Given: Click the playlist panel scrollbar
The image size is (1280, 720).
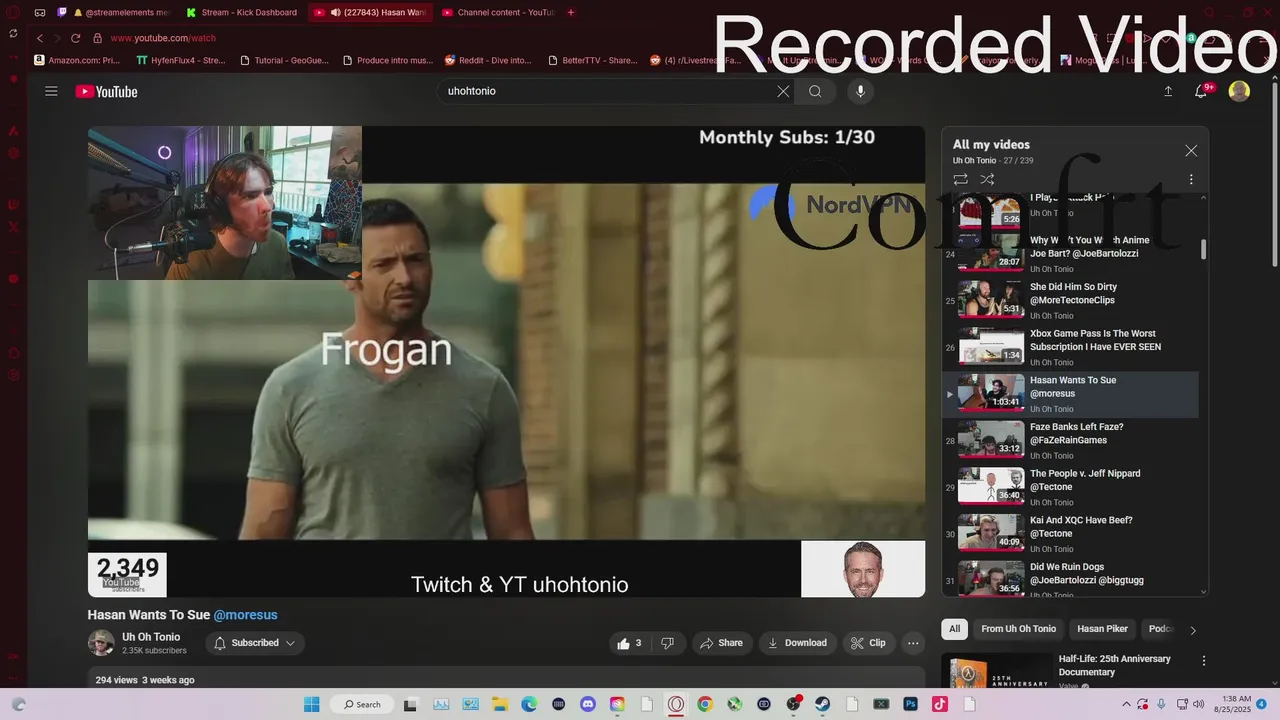Looking at the screenshot, I should coord(1203,249).
